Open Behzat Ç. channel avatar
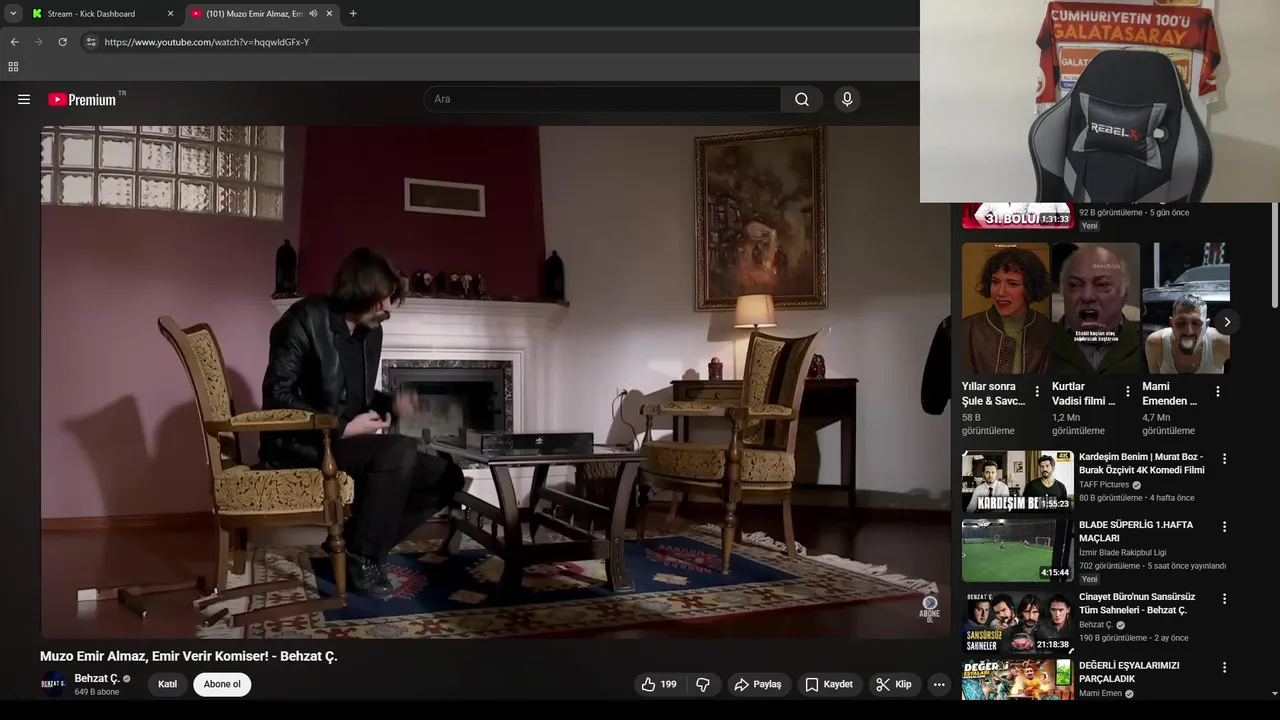 point(53,684)
